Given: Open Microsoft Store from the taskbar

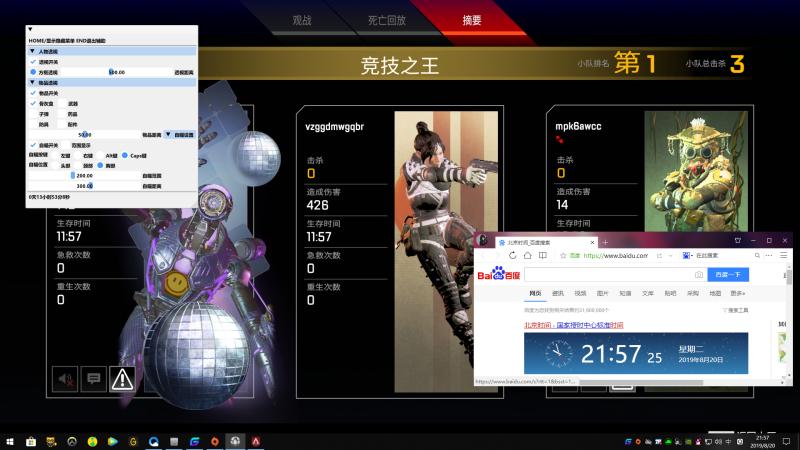Looking at the screenshot, I should click(31, 441).
